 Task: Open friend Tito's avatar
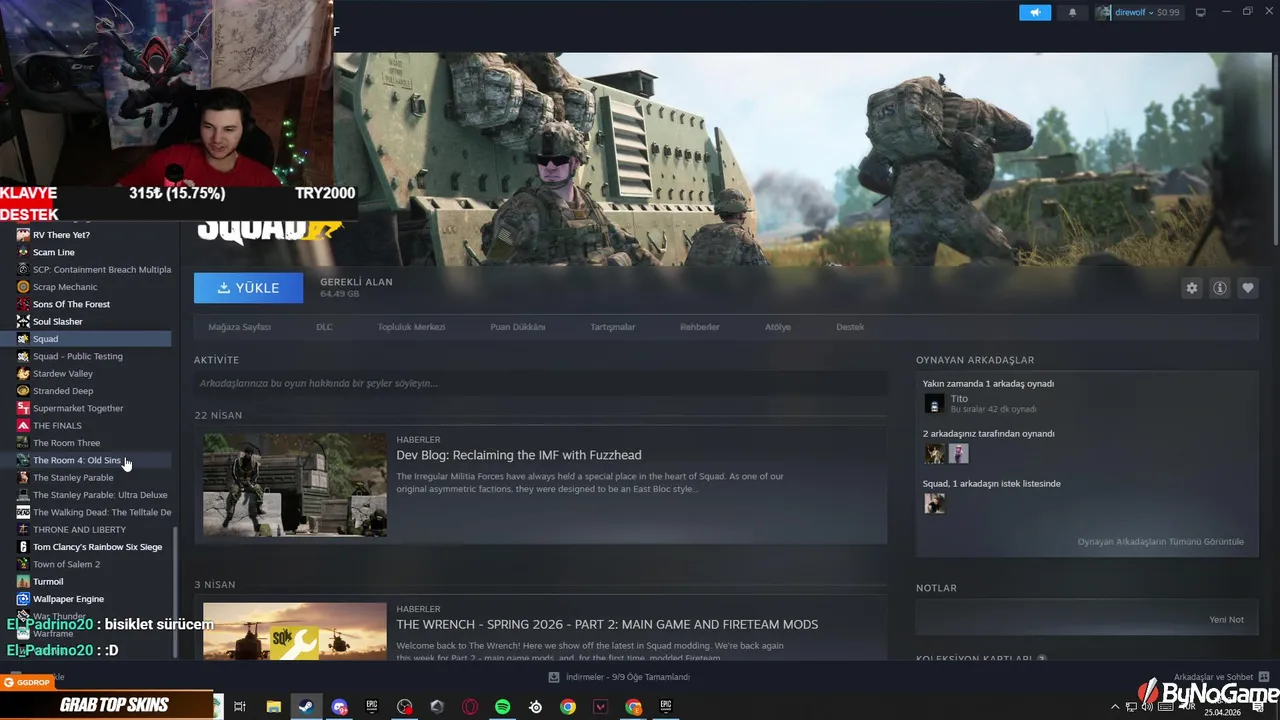[934, 403]
